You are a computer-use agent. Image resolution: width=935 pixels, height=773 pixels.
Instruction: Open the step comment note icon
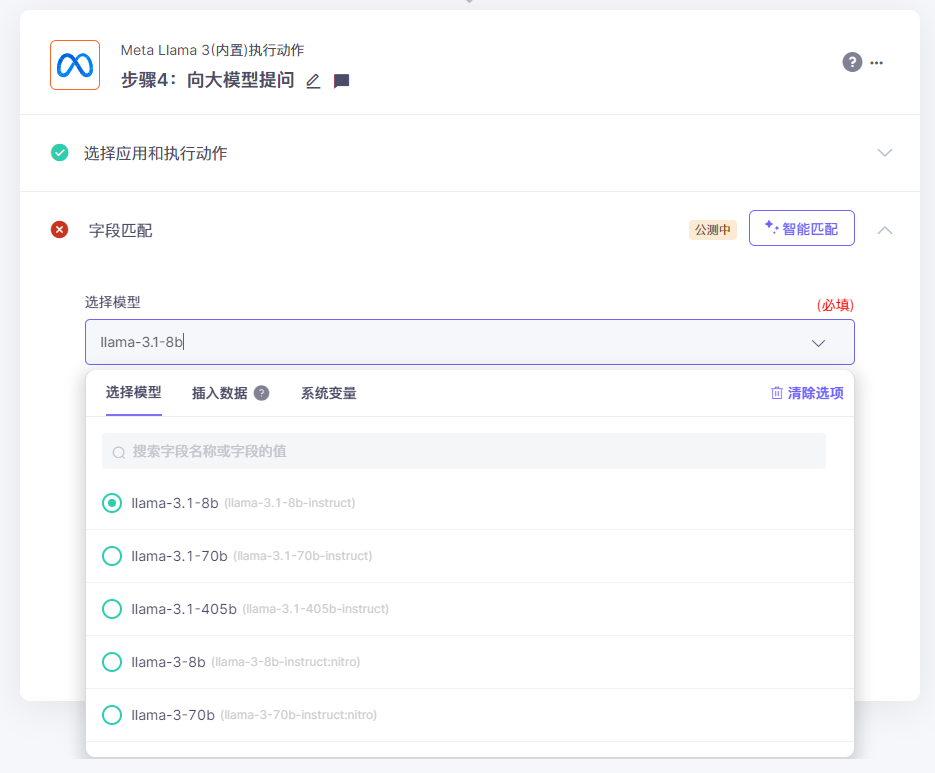[341, 81]
